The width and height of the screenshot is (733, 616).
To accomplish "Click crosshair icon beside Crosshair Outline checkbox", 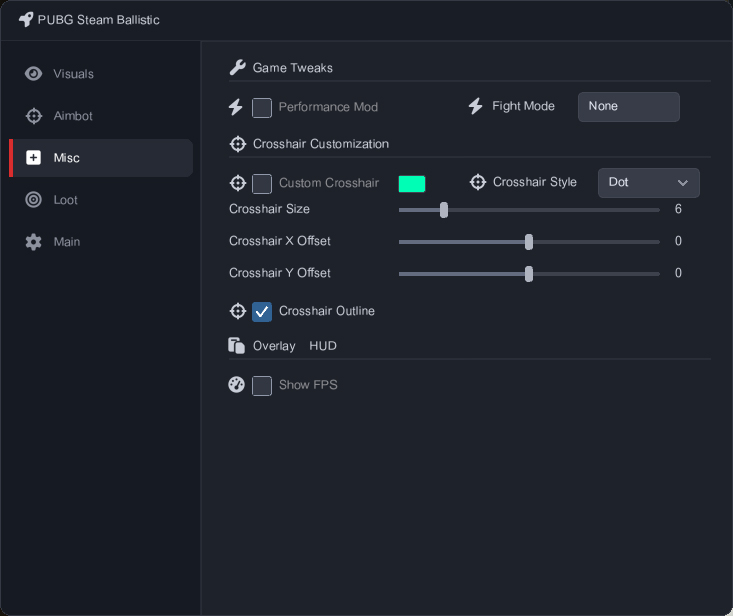I will click(x=237, y=311).
